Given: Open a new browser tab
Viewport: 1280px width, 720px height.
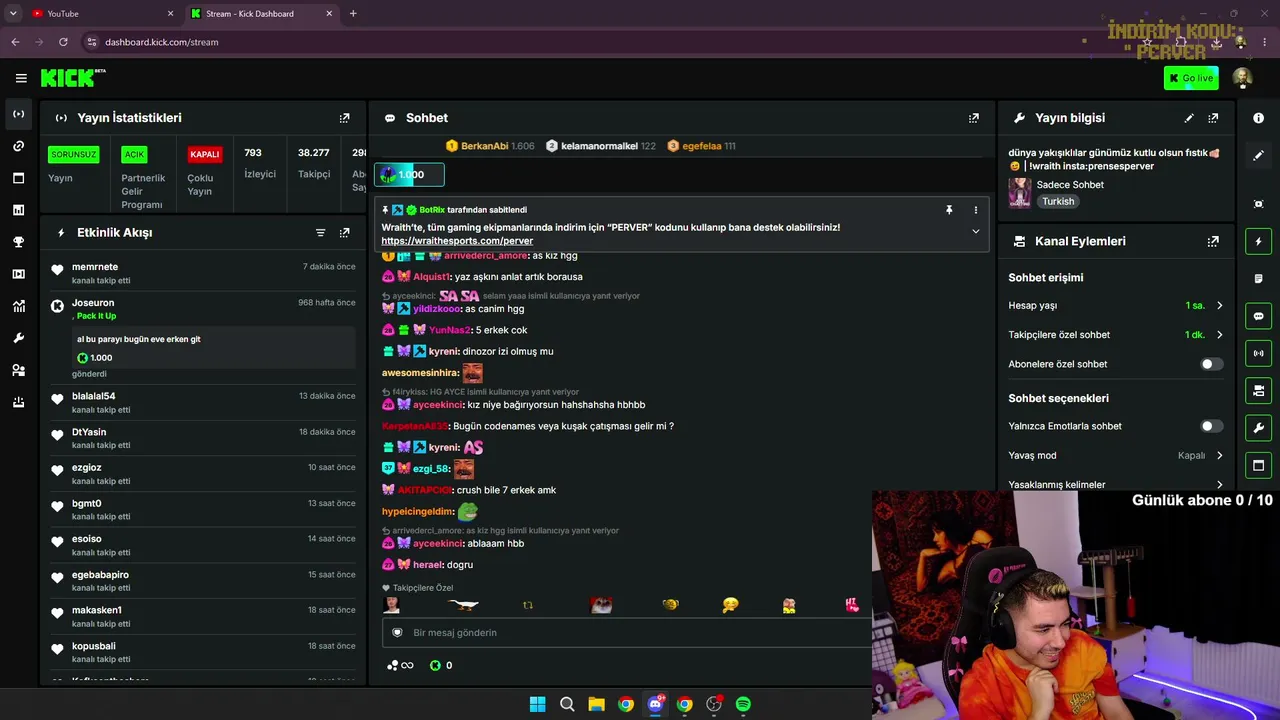Looking at the screenshot, I should (x=353, y=13).
